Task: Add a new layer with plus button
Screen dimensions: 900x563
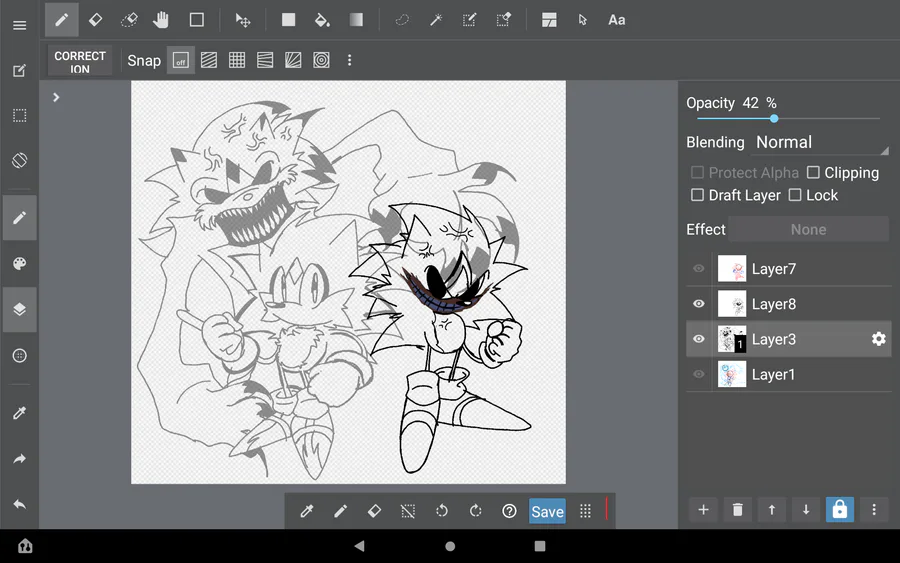Action: 703,510
